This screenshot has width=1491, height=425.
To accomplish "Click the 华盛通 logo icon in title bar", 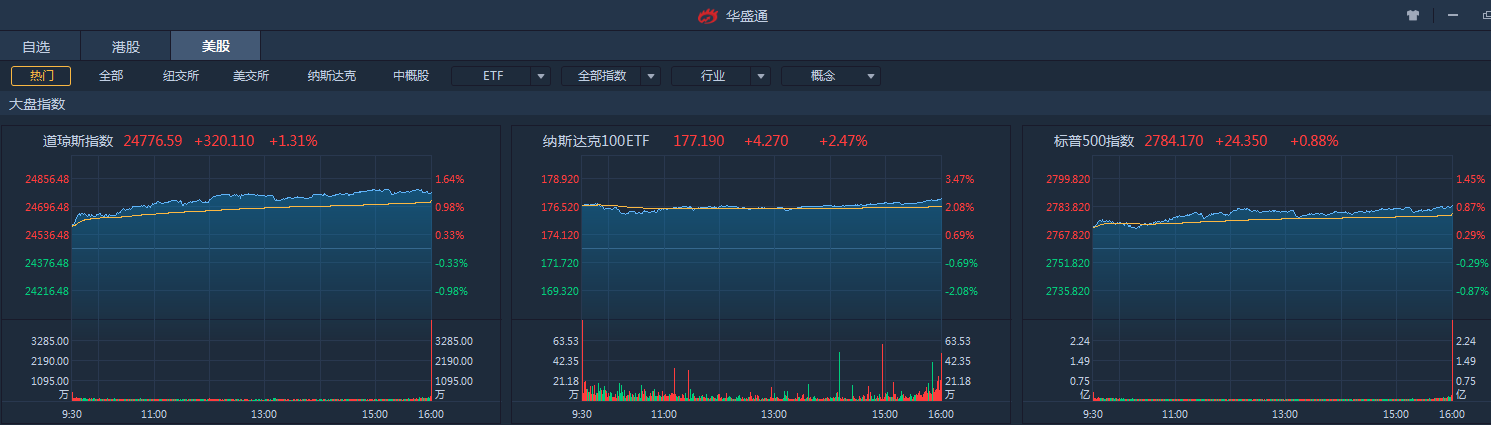I will point(708,15).
